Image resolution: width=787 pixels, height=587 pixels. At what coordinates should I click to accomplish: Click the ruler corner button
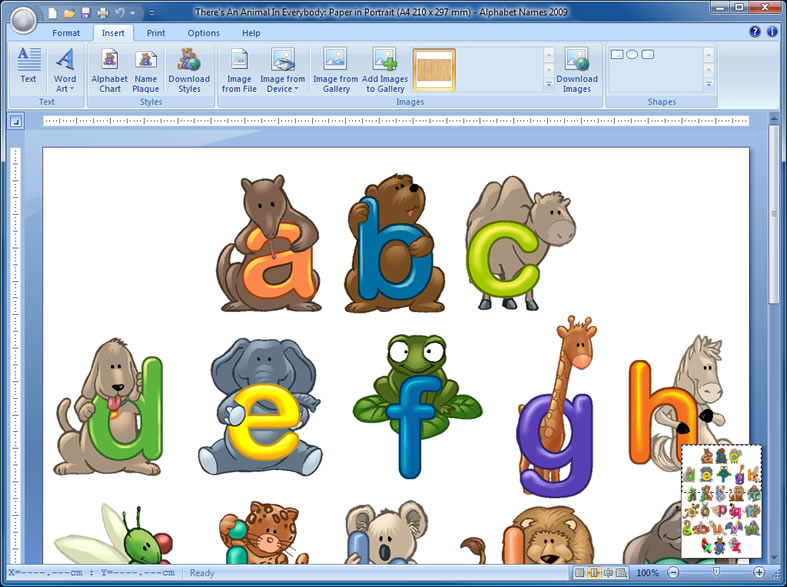(x=16, y=121)
